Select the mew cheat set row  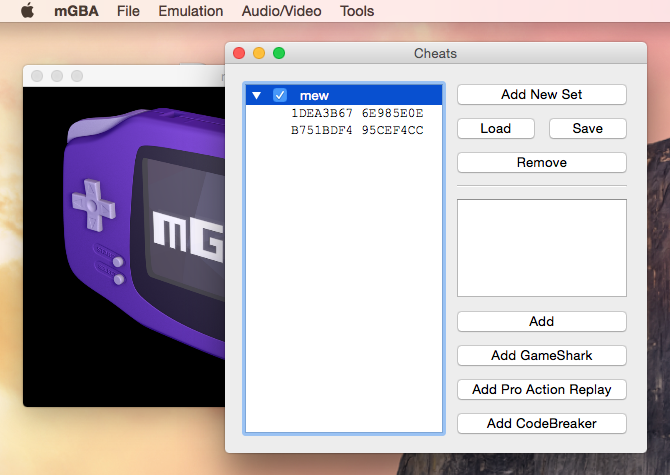coord(344,95)
